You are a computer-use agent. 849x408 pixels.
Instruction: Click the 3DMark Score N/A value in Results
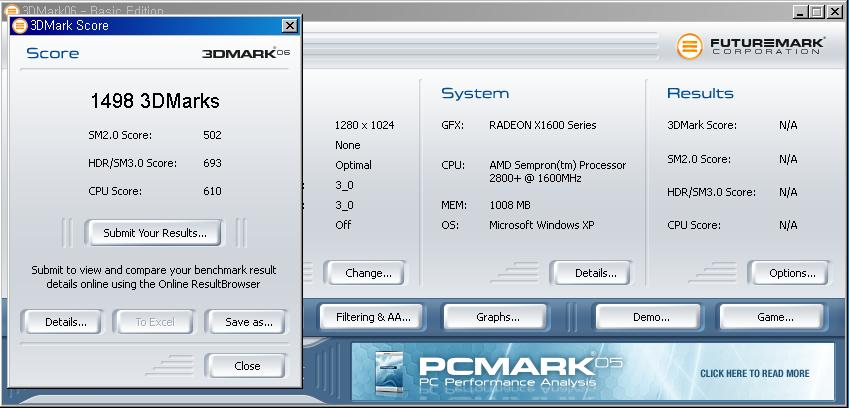point(788,126)
